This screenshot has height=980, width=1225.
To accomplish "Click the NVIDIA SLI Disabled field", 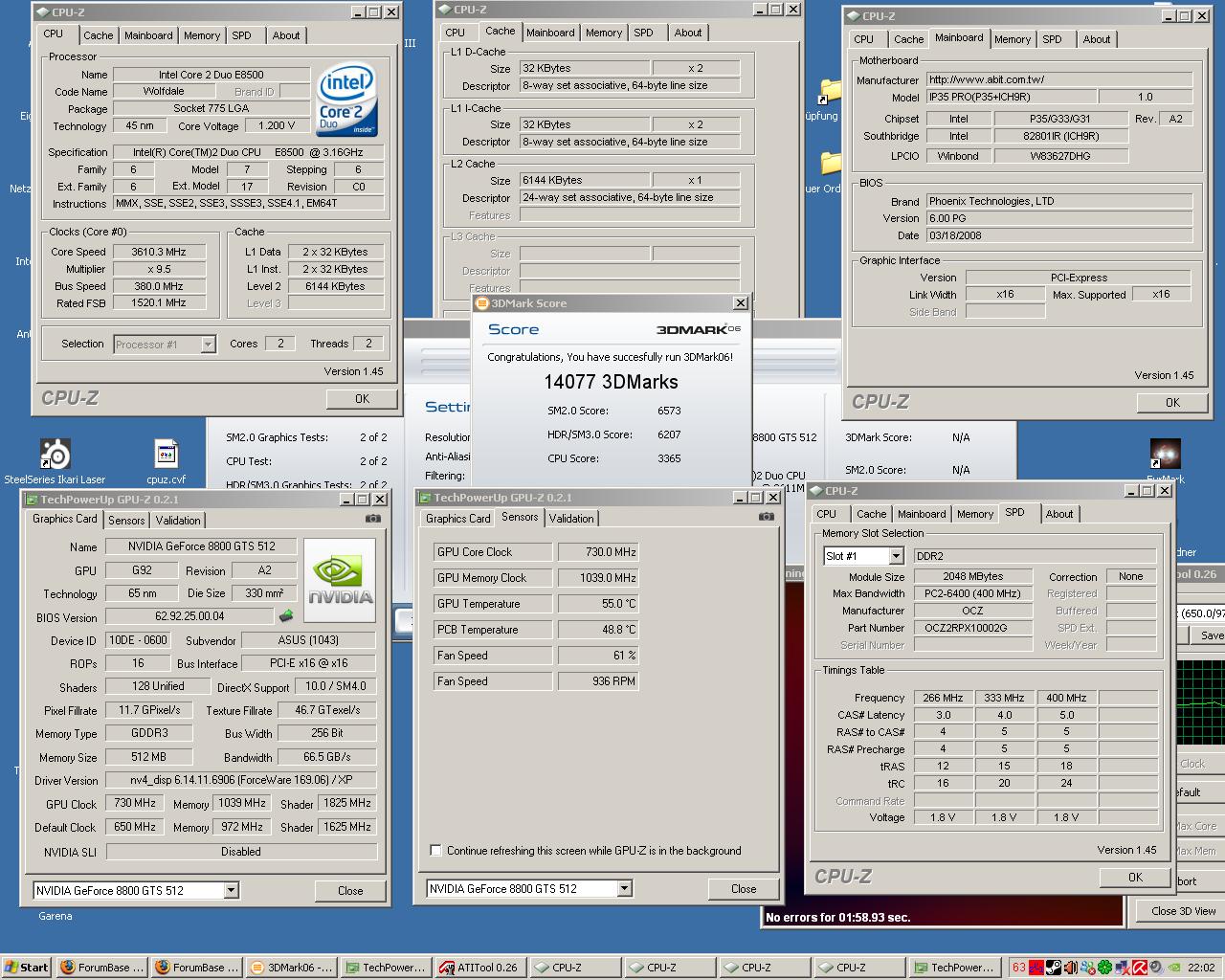I will (x=241, y=852).
